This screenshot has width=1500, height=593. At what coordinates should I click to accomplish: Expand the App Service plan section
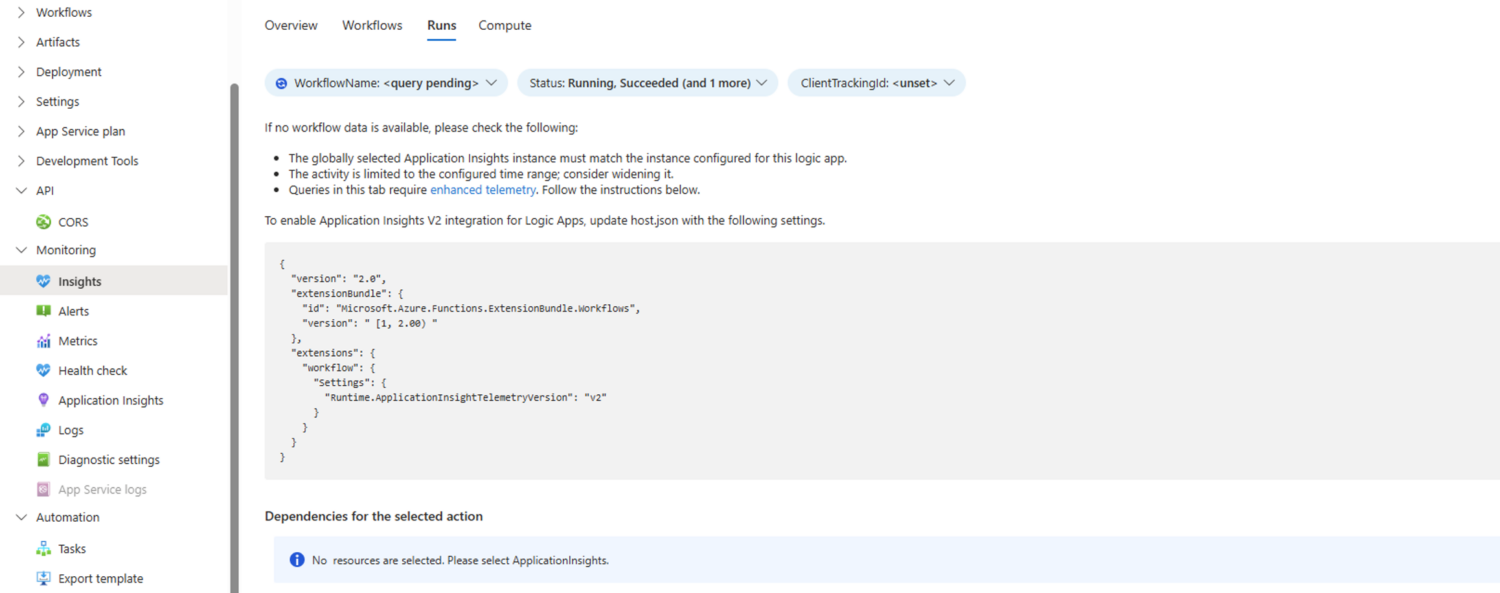click(22, 131)
